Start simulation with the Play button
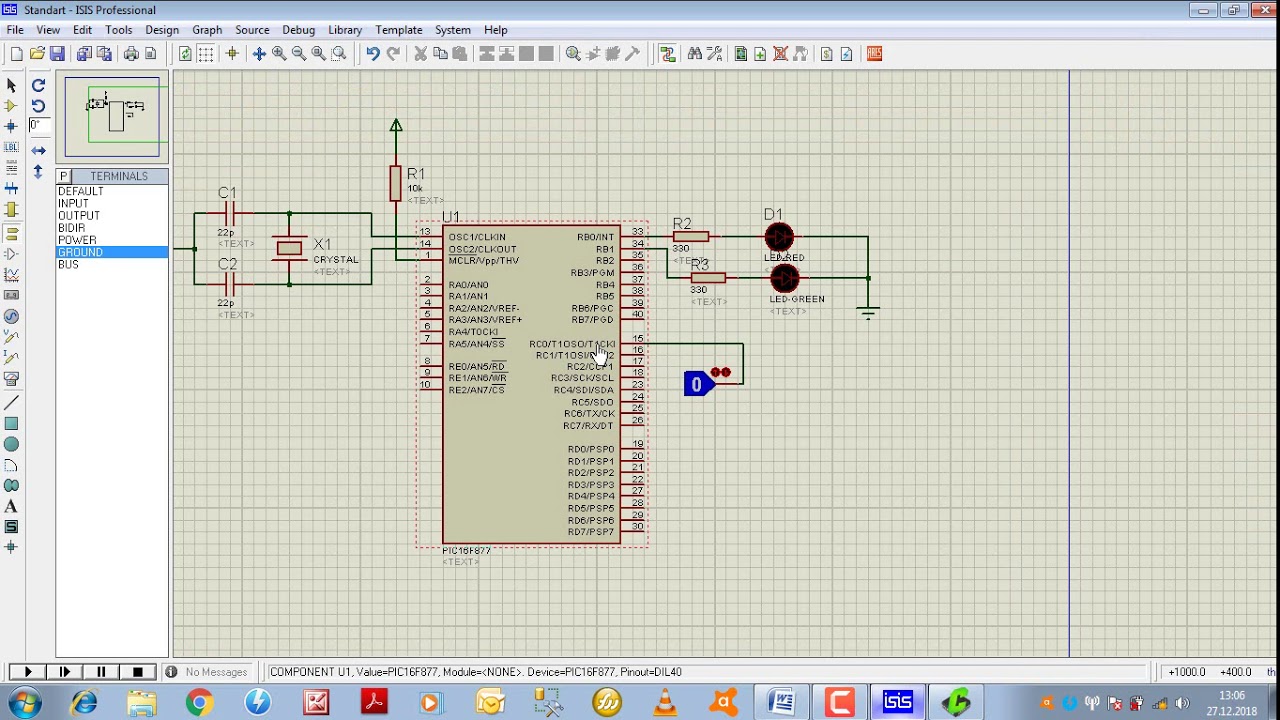This screenshot has height=720, width=1280. [x=28, y=672]
